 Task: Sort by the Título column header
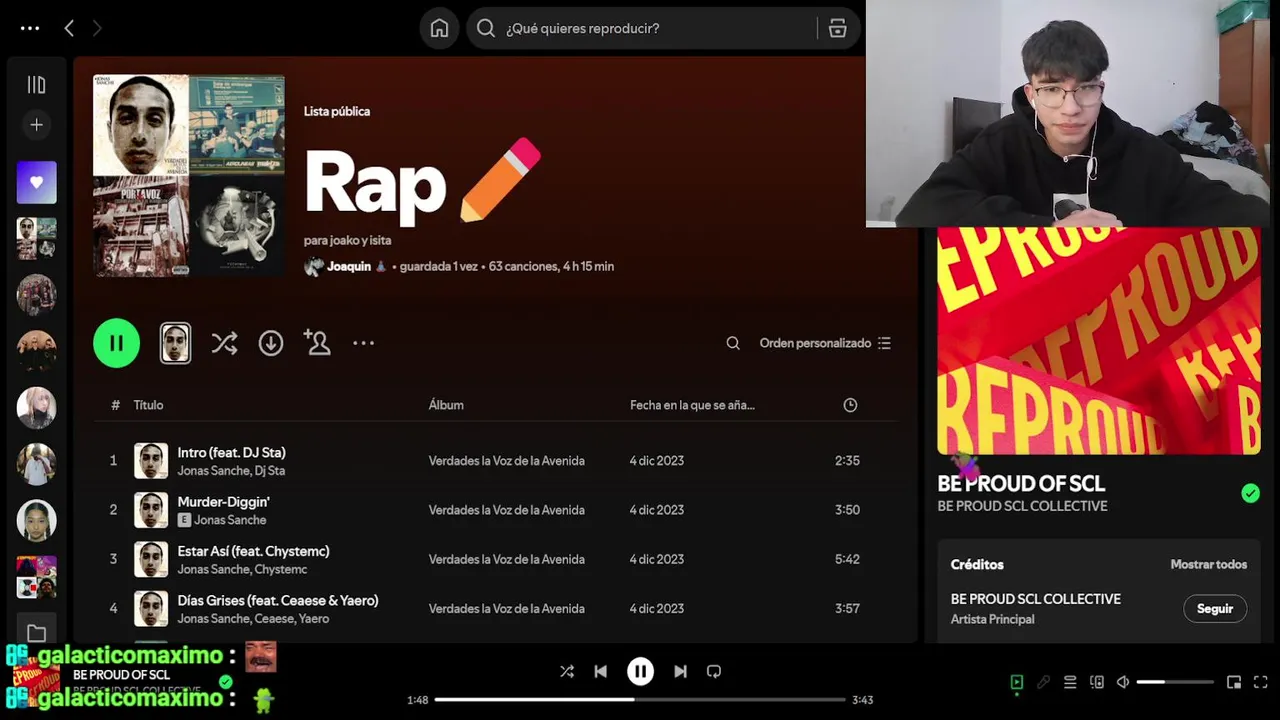coord(148,405)
